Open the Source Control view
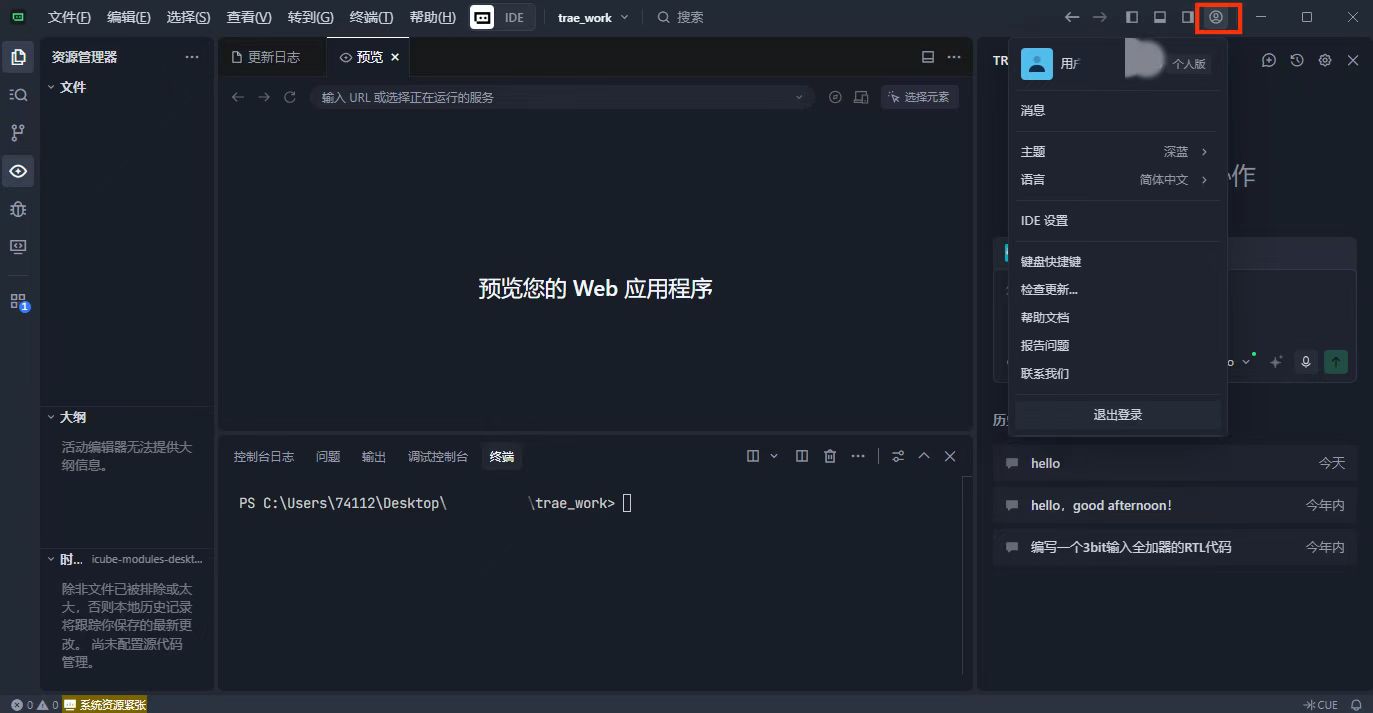The height and width of the screenshot is (713, 1373). click(x=18, y=133)
